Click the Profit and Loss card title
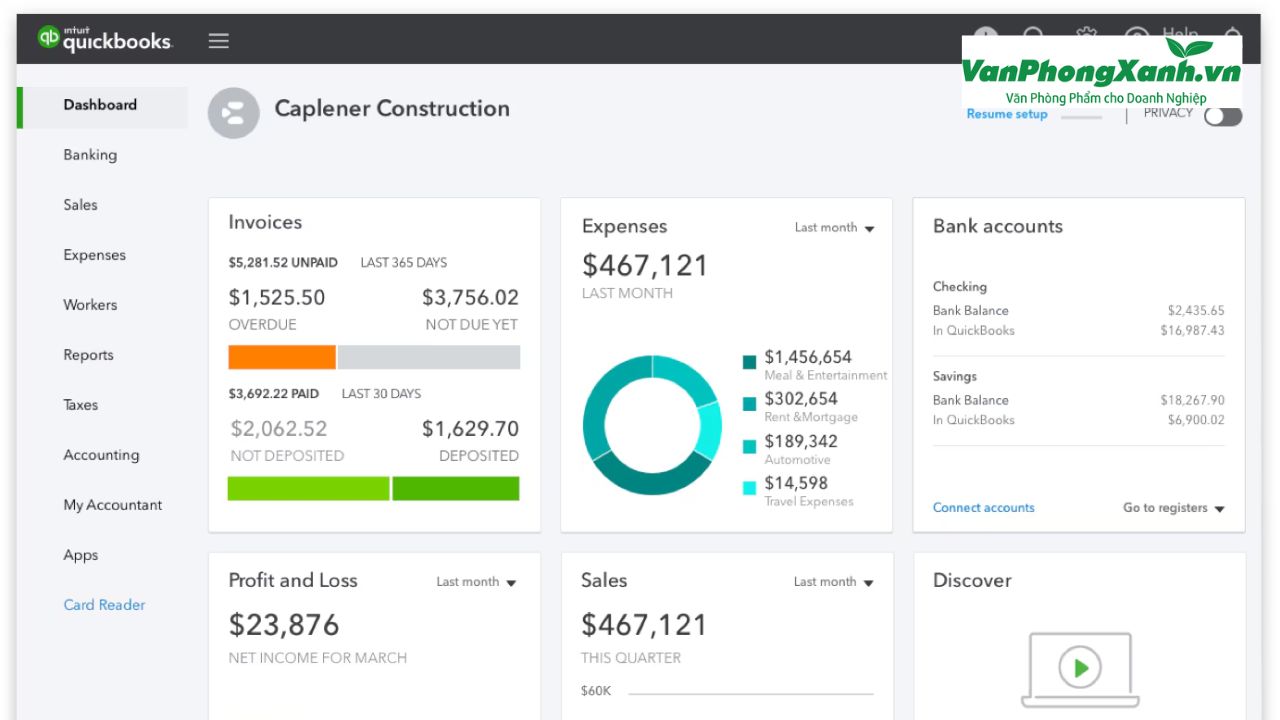The height and width of the screenshot is (720, 1280). click(x=293, y=581)
